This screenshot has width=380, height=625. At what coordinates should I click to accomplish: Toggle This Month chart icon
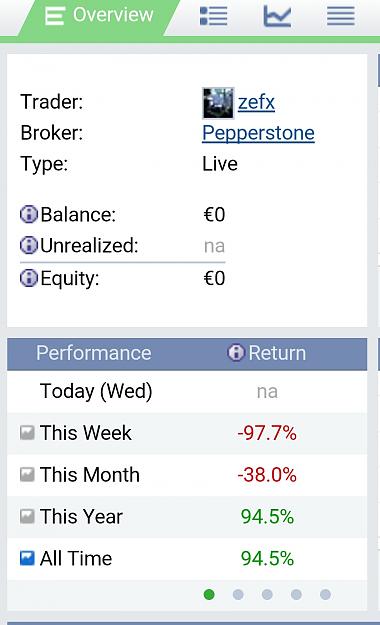pos(27,474)
